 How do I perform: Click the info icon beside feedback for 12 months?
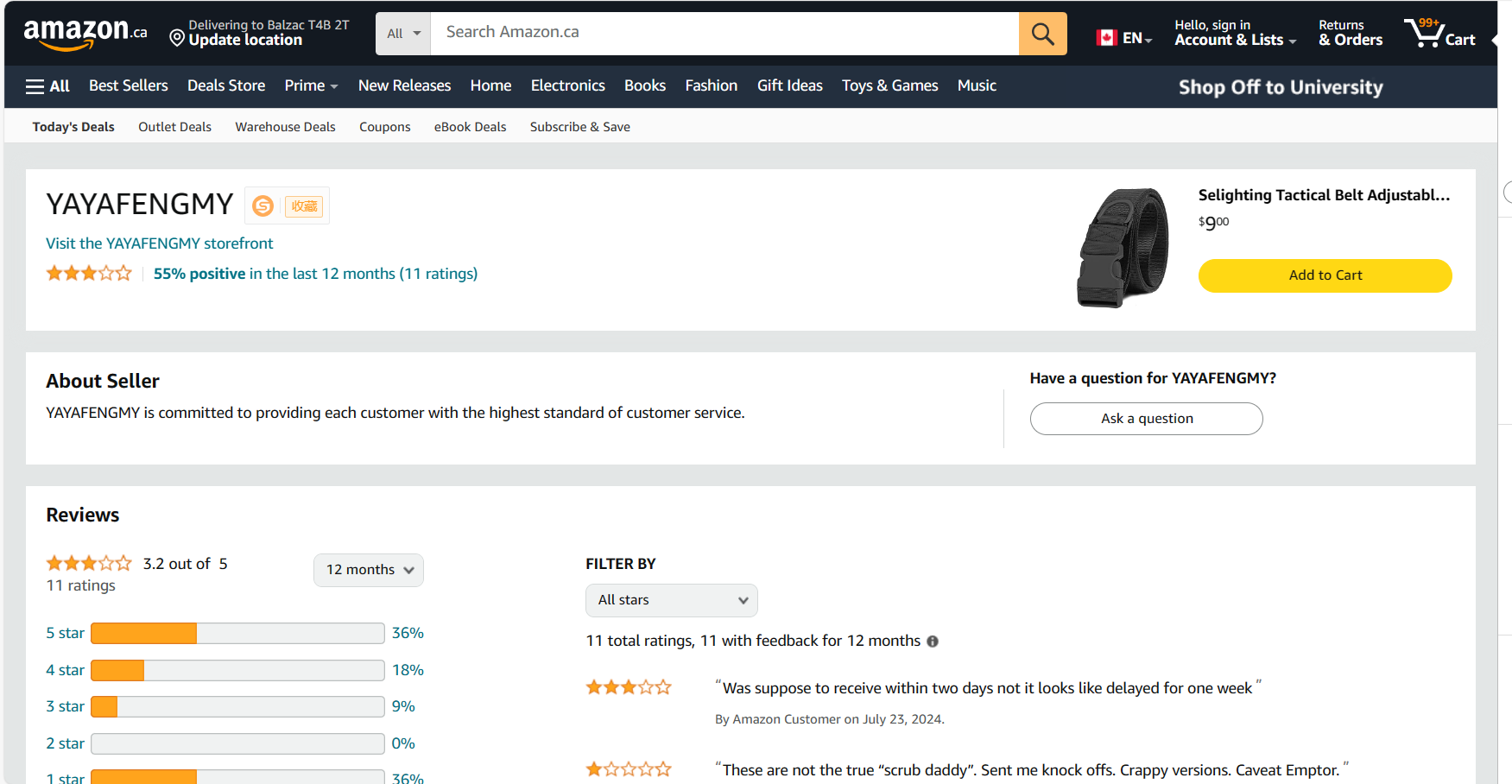tap(933, 642)
